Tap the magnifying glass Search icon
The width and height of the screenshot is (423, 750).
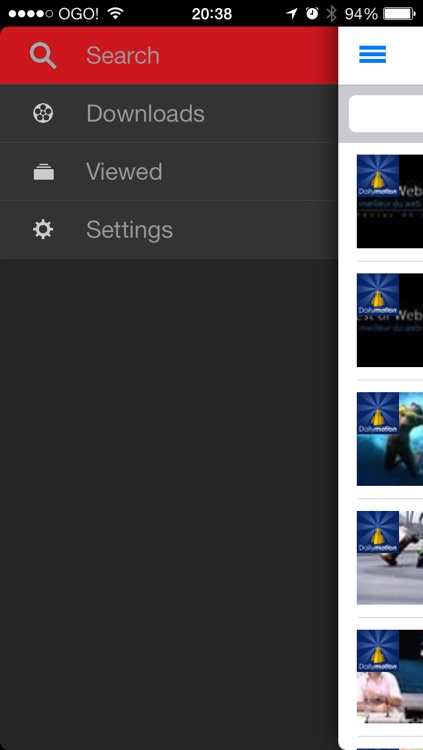(x=43, y=55)
